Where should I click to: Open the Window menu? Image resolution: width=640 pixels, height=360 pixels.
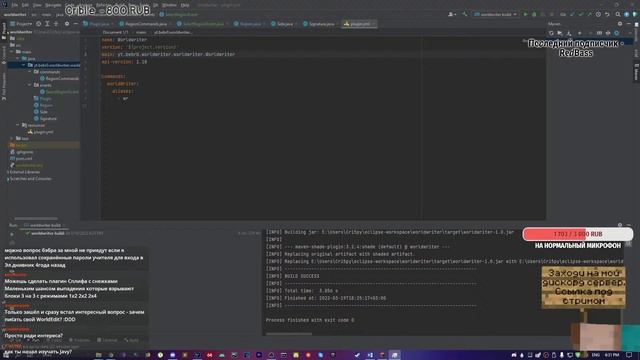169,5
